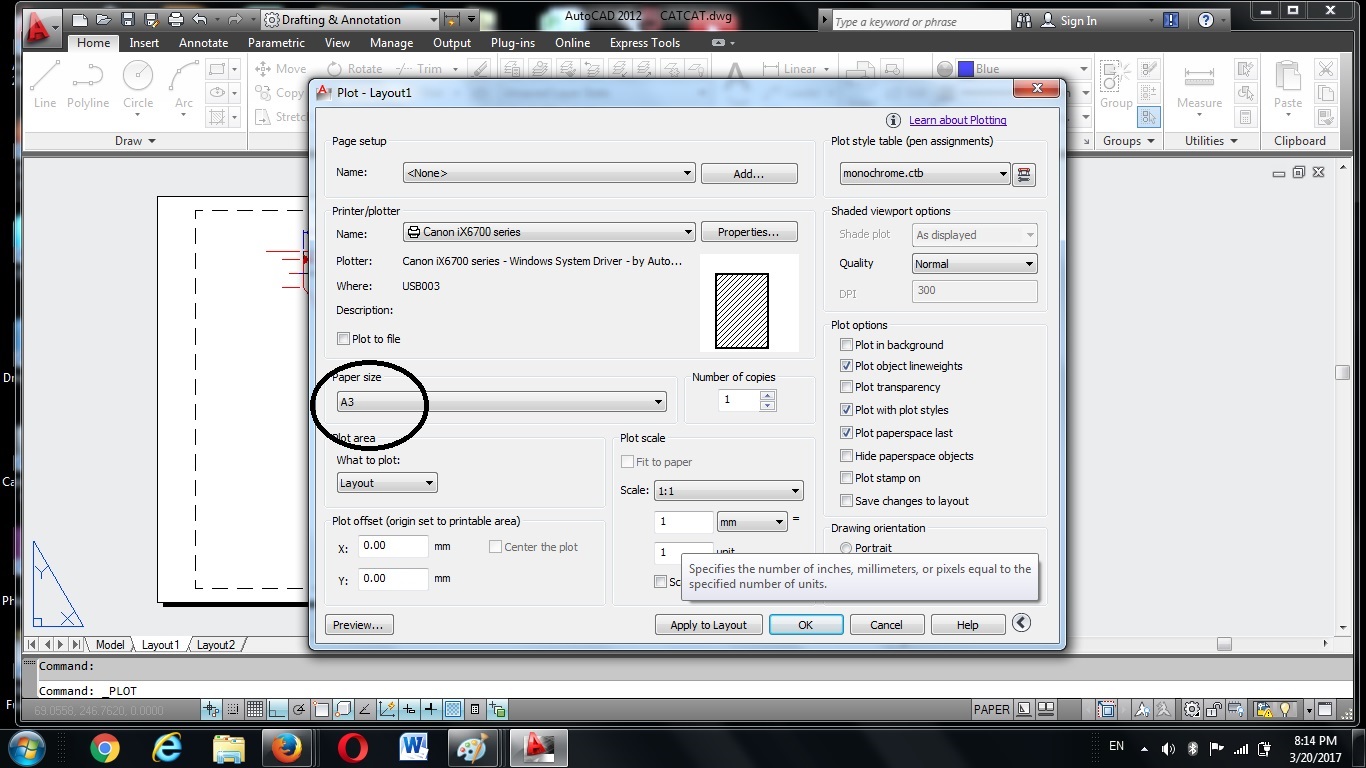Check Plot in background option
The height and width of the screenshot is (768, 1366).
pyautogui.click(x=847, y=345)
